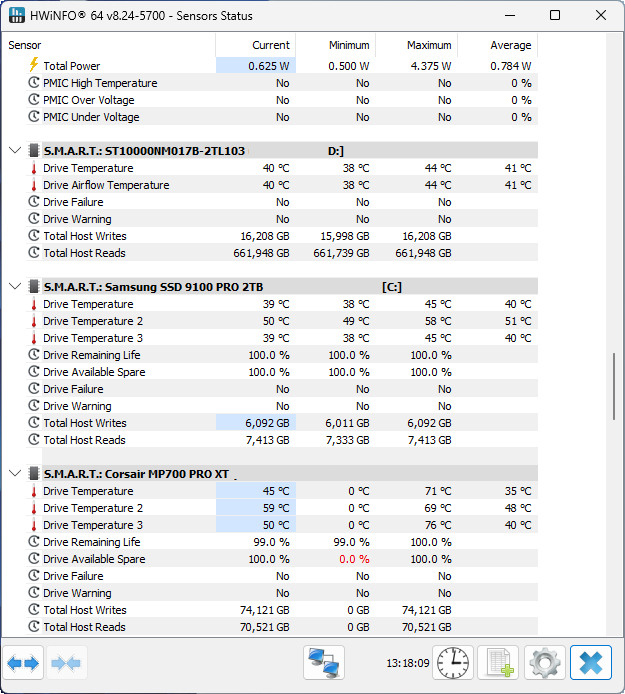The image size is (625, 694).
Task: Select the S.M.A.R.T.: ST10000NM017B-2TL103 header label
Action: point(144,151)
